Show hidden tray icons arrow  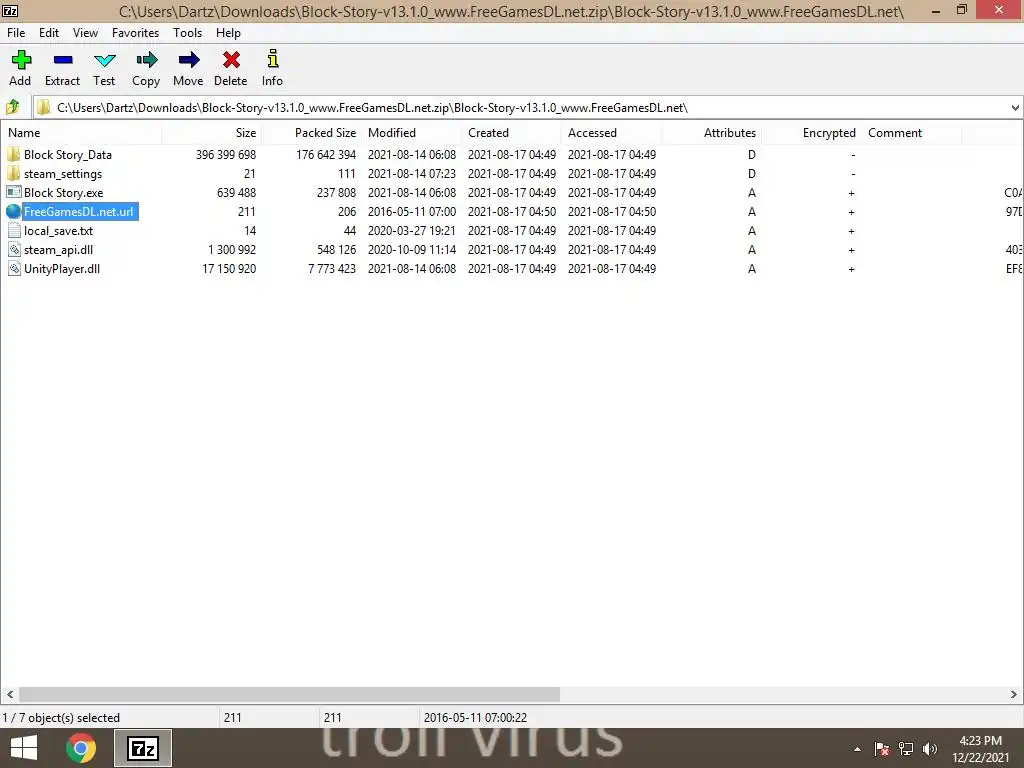pos(857,749)
